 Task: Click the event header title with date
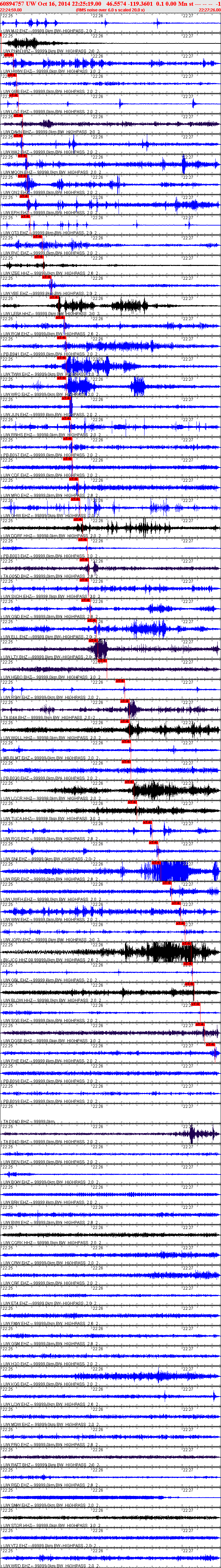pyautogui.click(x=51, y=4)
